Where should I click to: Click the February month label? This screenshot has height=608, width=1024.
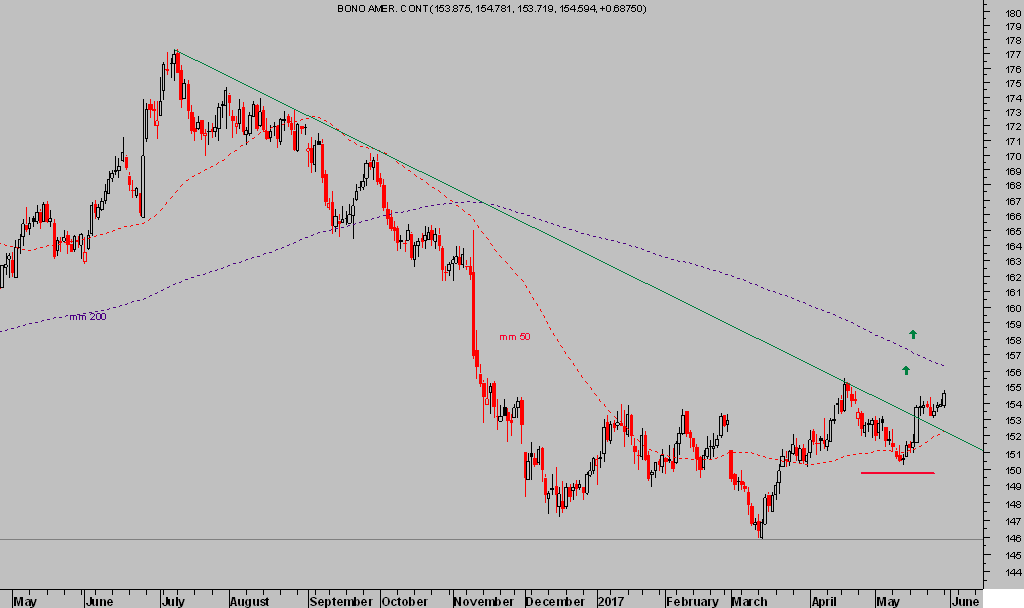pos(692,601)
